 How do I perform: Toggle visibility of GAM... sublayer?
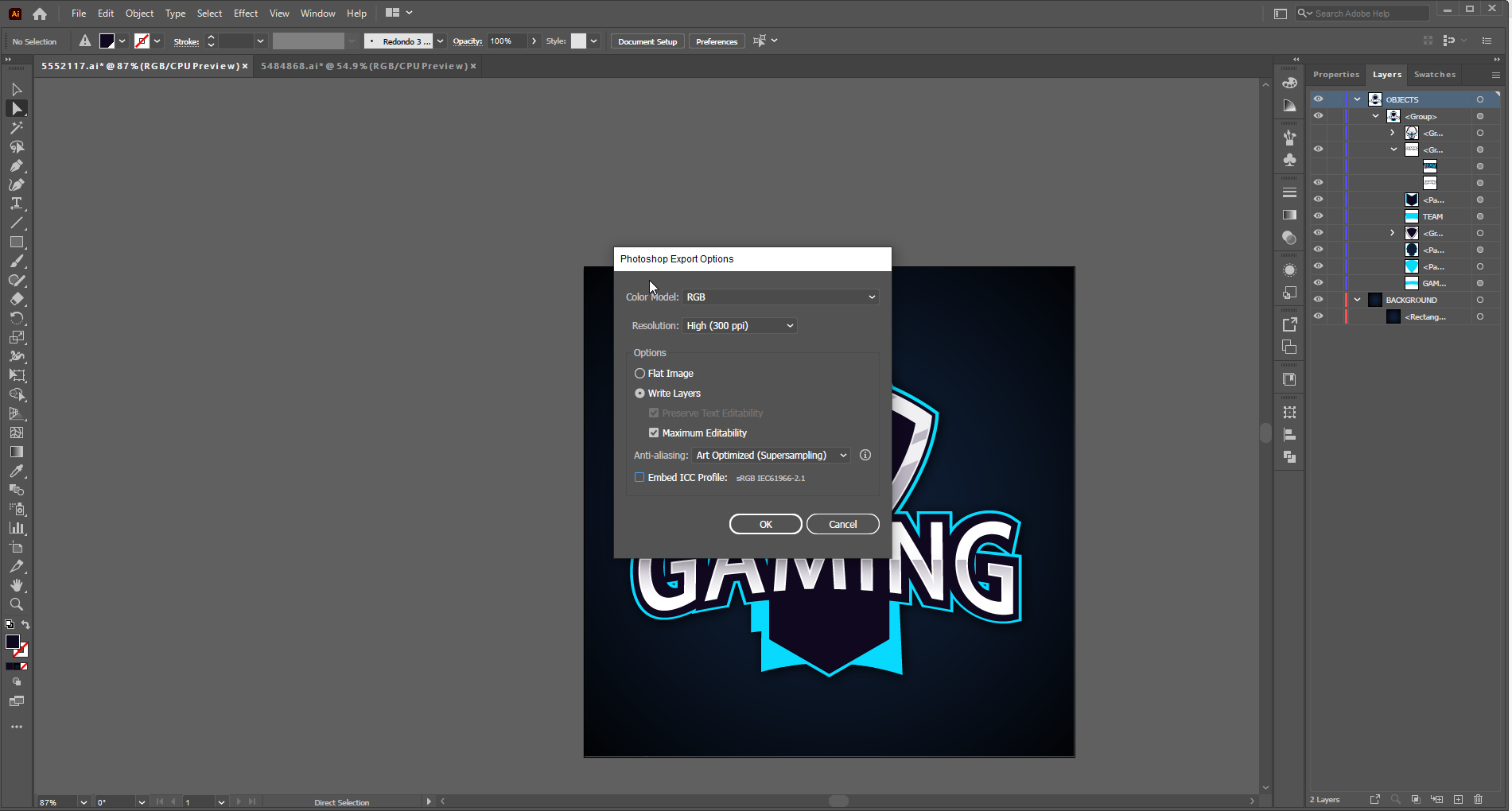coord(1319,283)
